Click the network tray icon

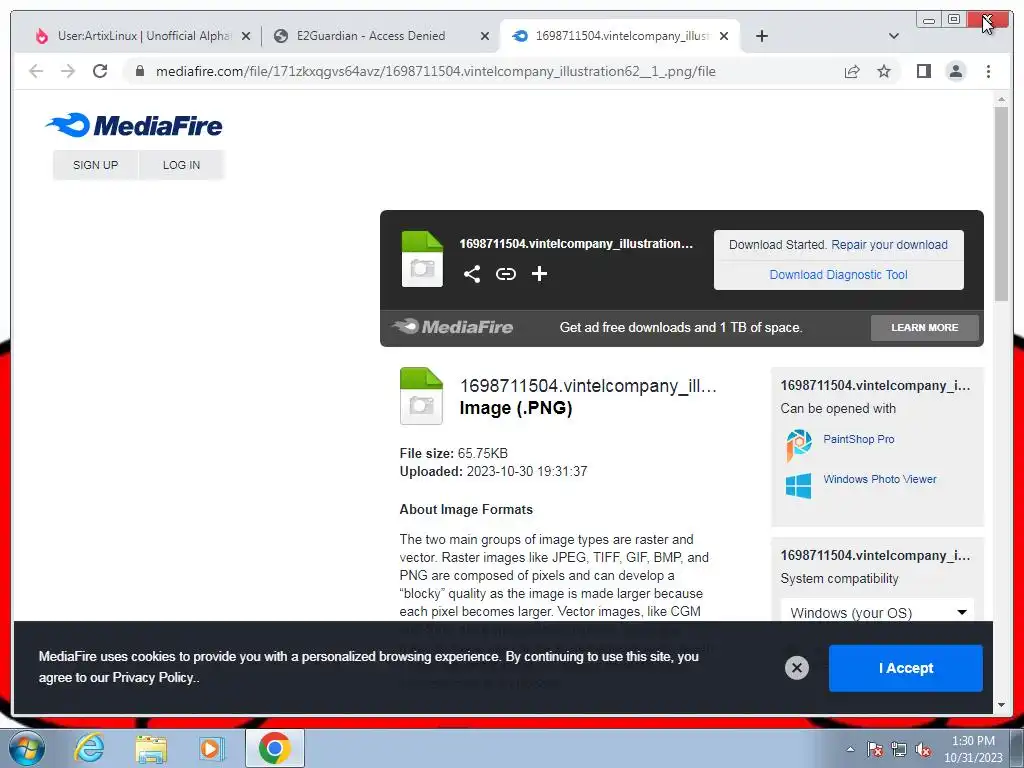point(899,750)
